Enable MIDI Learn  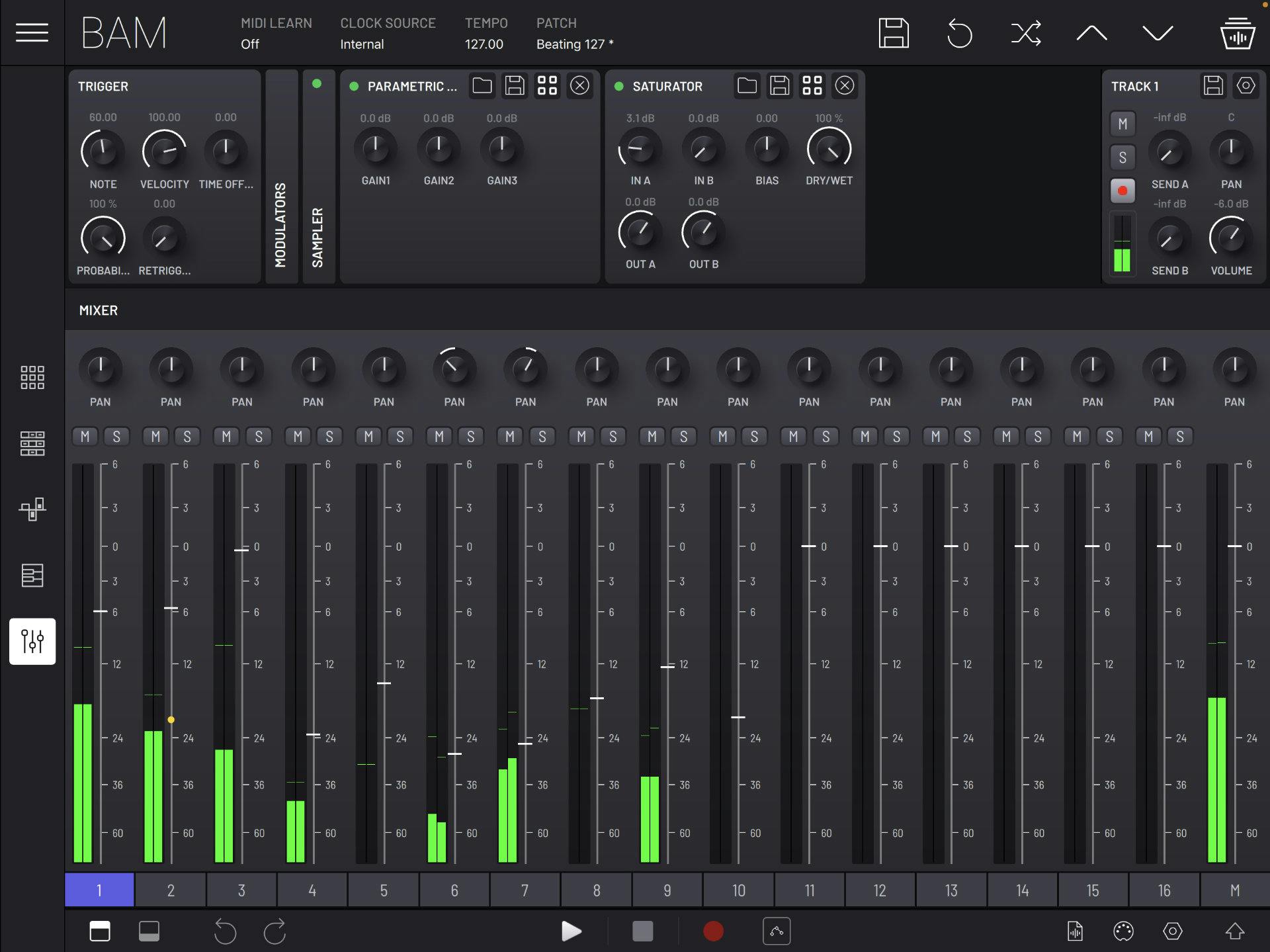[x=276, y=33]
